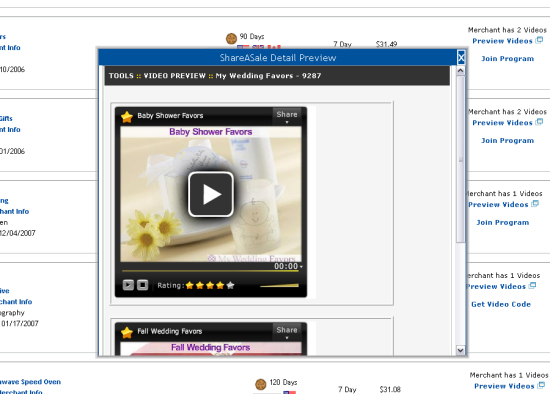Screen dimensions: 550x394
Task: Adjust the volume slider in the video player
Action: [279, 286]
